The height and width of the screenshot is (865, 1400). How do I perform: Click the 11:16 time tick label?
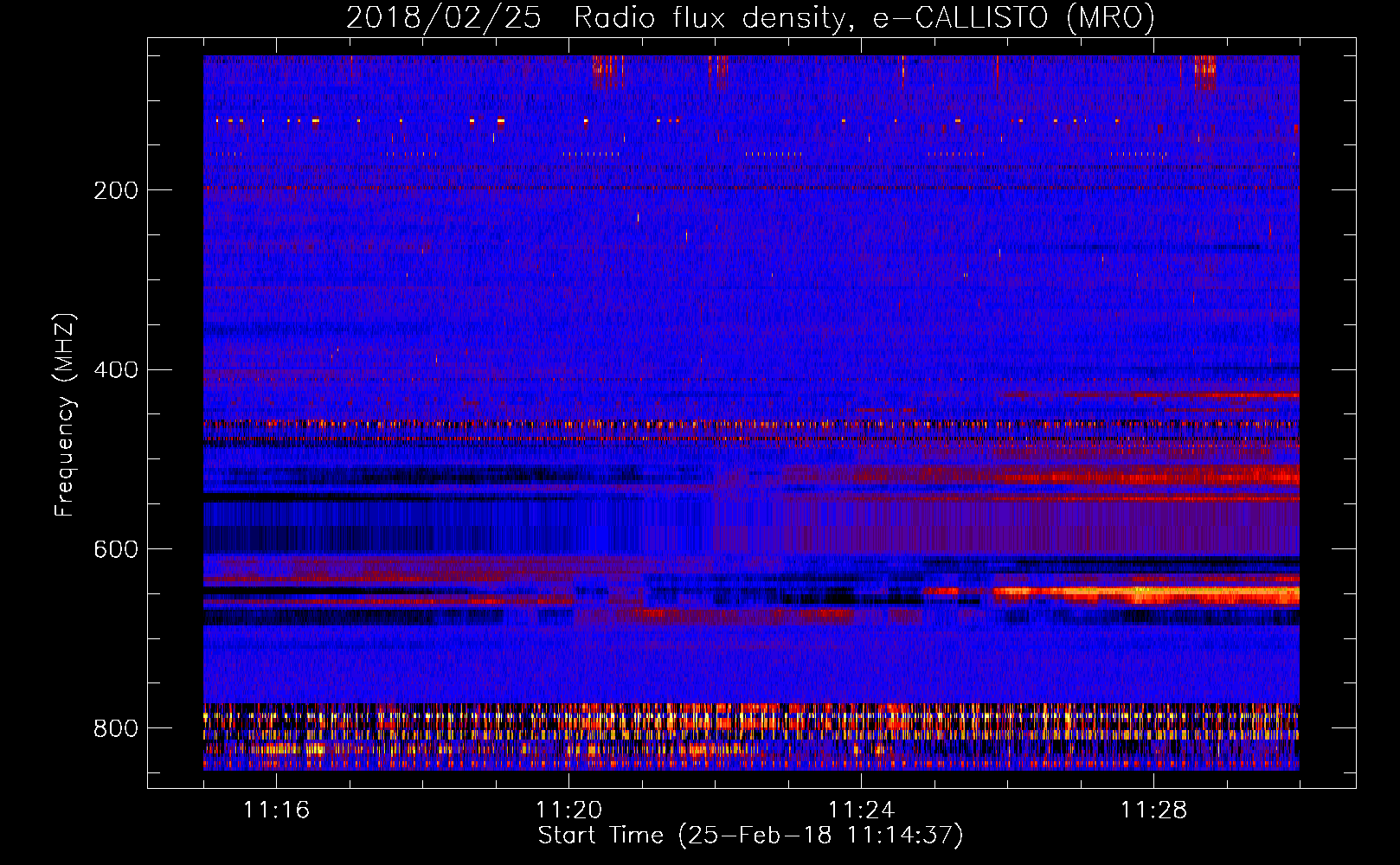pyautogui.click(x=276, y=811)
